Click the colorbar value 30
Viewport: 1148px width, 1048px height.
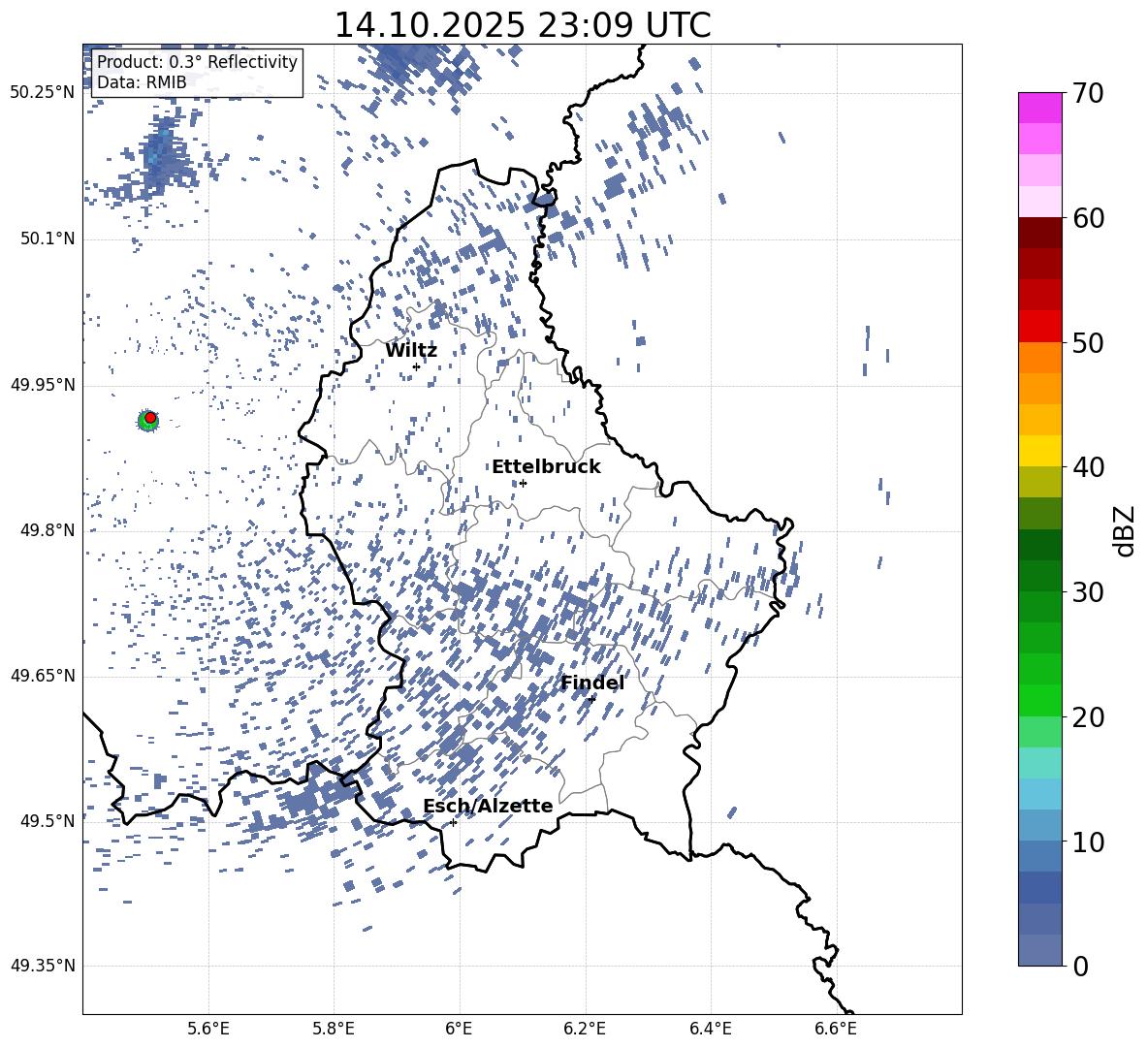(x=1088, y=592)
